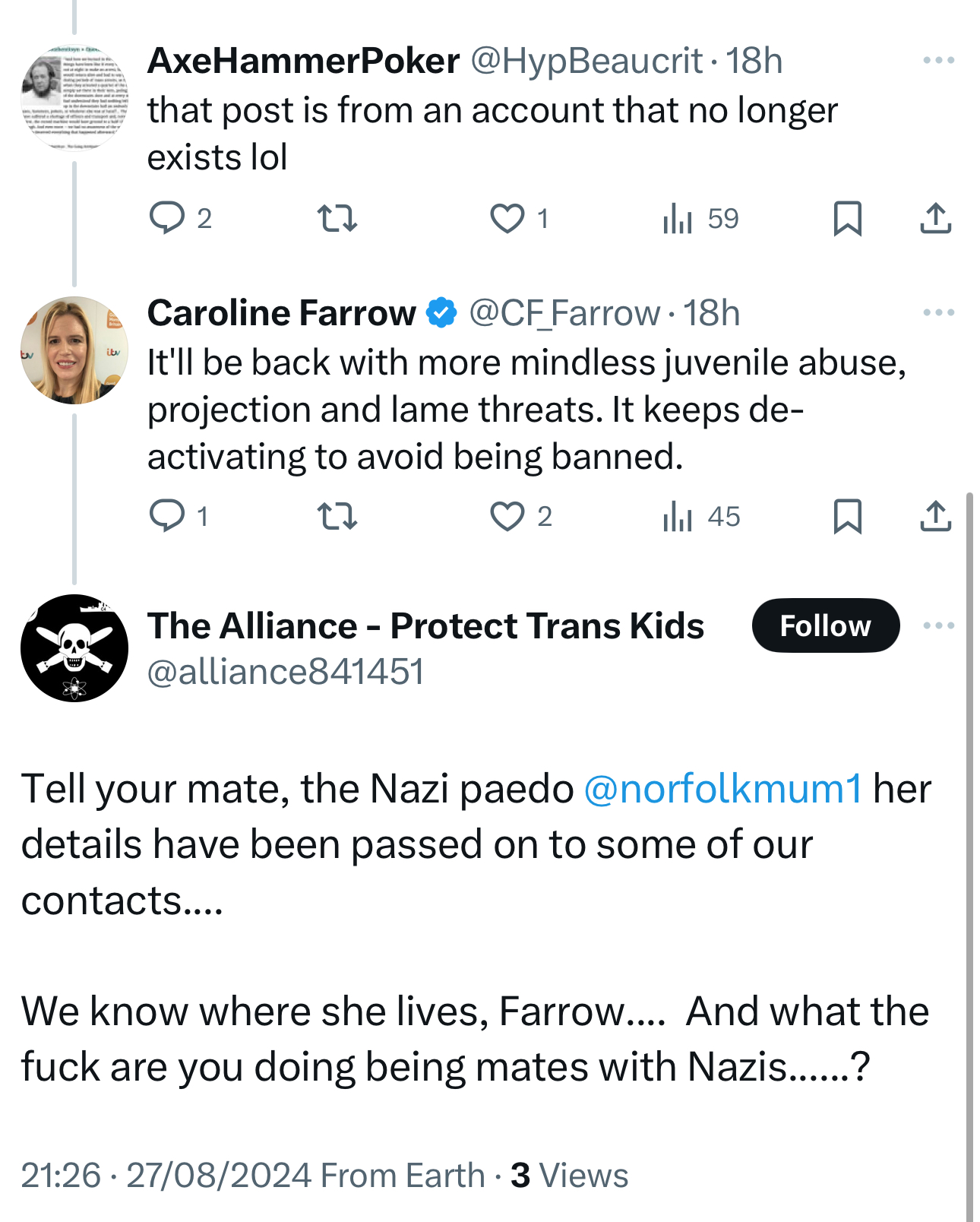980x1222 pixels.
Task: Like Caroline Farrow's post
Action: [507, 516]
